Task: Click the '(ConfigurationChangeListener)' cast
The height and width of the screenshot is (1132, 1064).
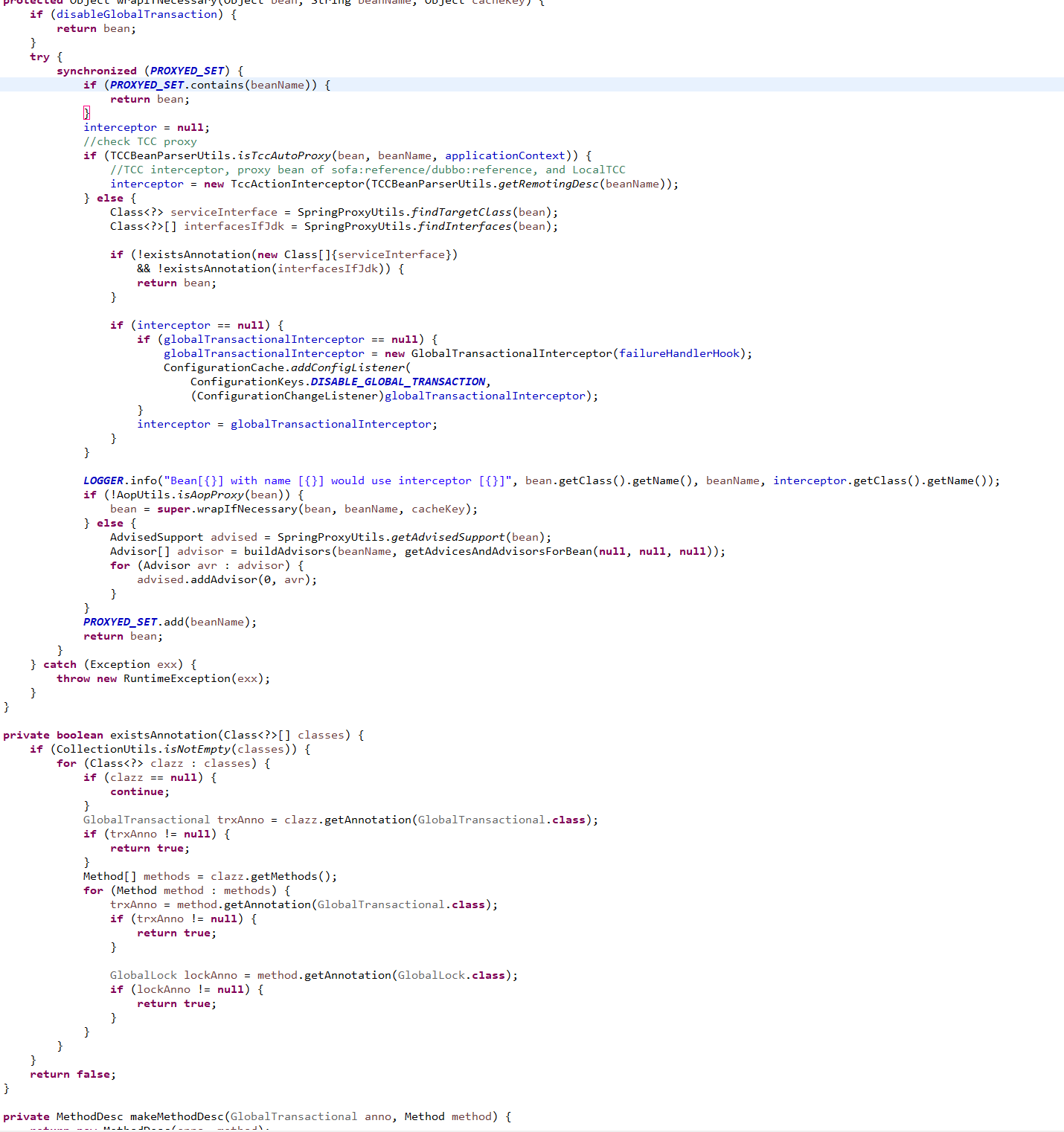Action: click(x=287, y=396)
